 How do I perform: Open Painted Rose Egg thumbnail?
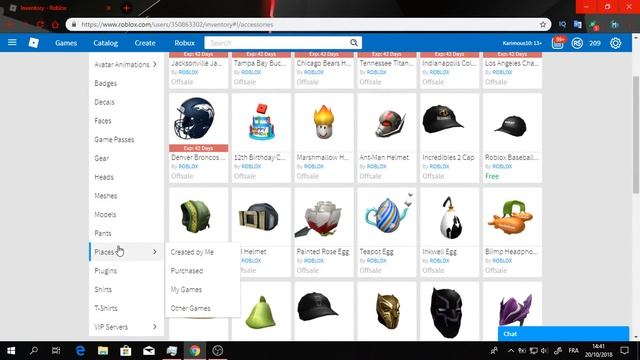324,217
